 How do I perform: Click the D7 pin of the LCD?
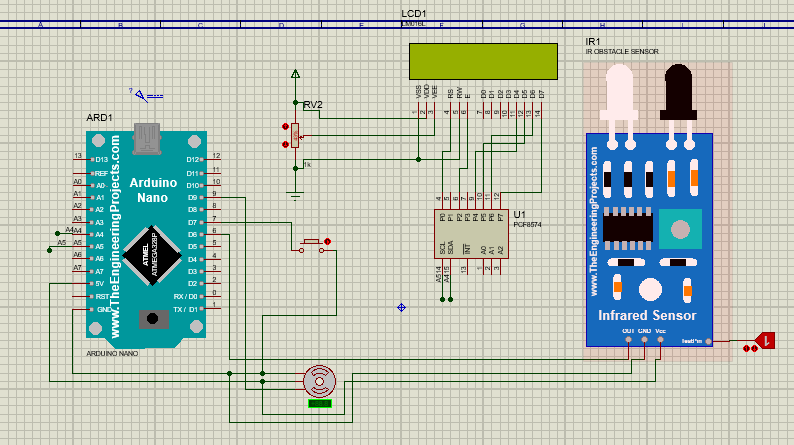[541, 110]
